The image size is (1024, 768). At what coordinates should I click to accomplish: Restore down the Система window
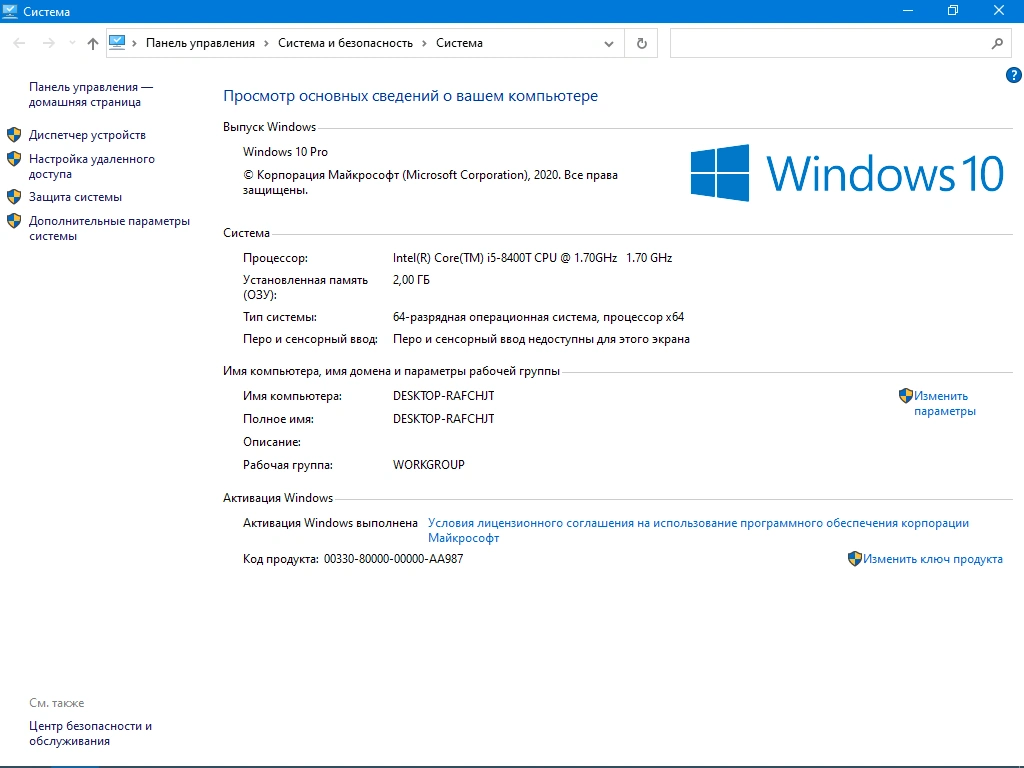click(x=953, y=11)
